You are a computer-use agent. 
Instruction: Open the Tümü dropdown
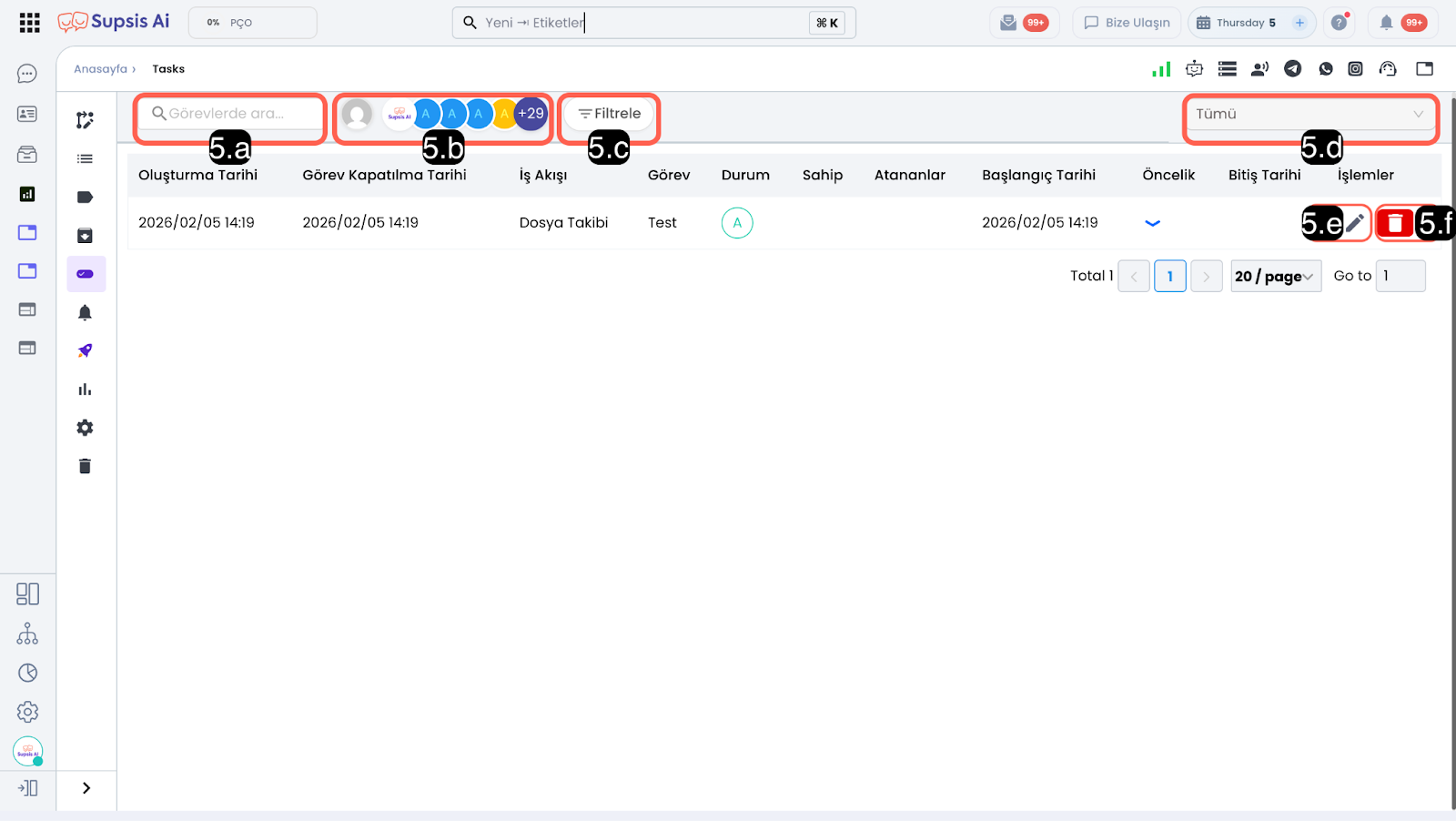pyautogui.click(x=1309, y=115)
